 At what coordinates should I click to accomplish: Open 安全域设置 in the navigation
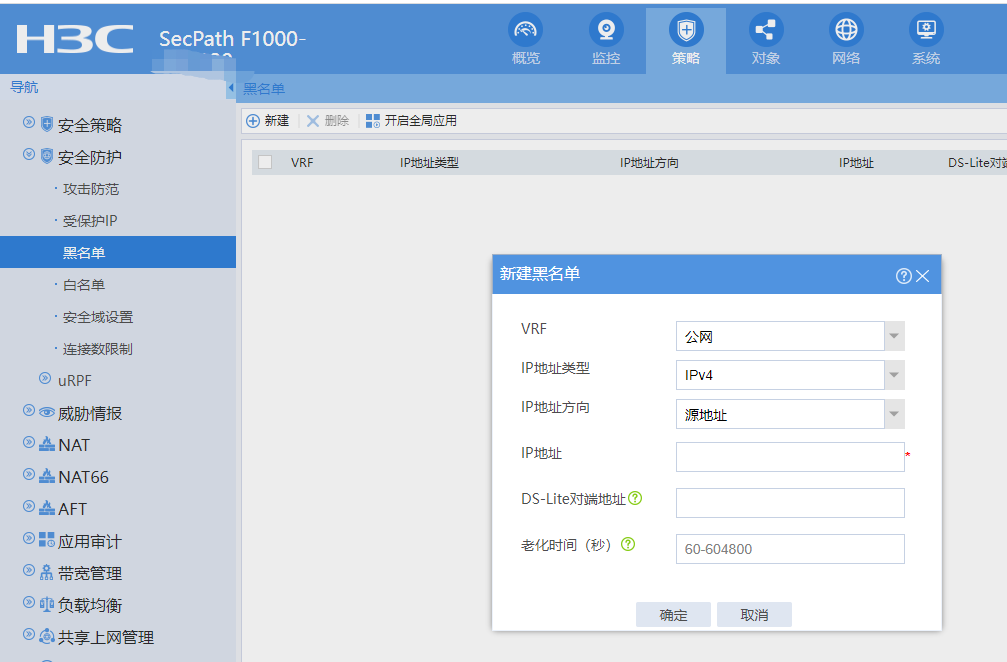[x=98, y=317]
